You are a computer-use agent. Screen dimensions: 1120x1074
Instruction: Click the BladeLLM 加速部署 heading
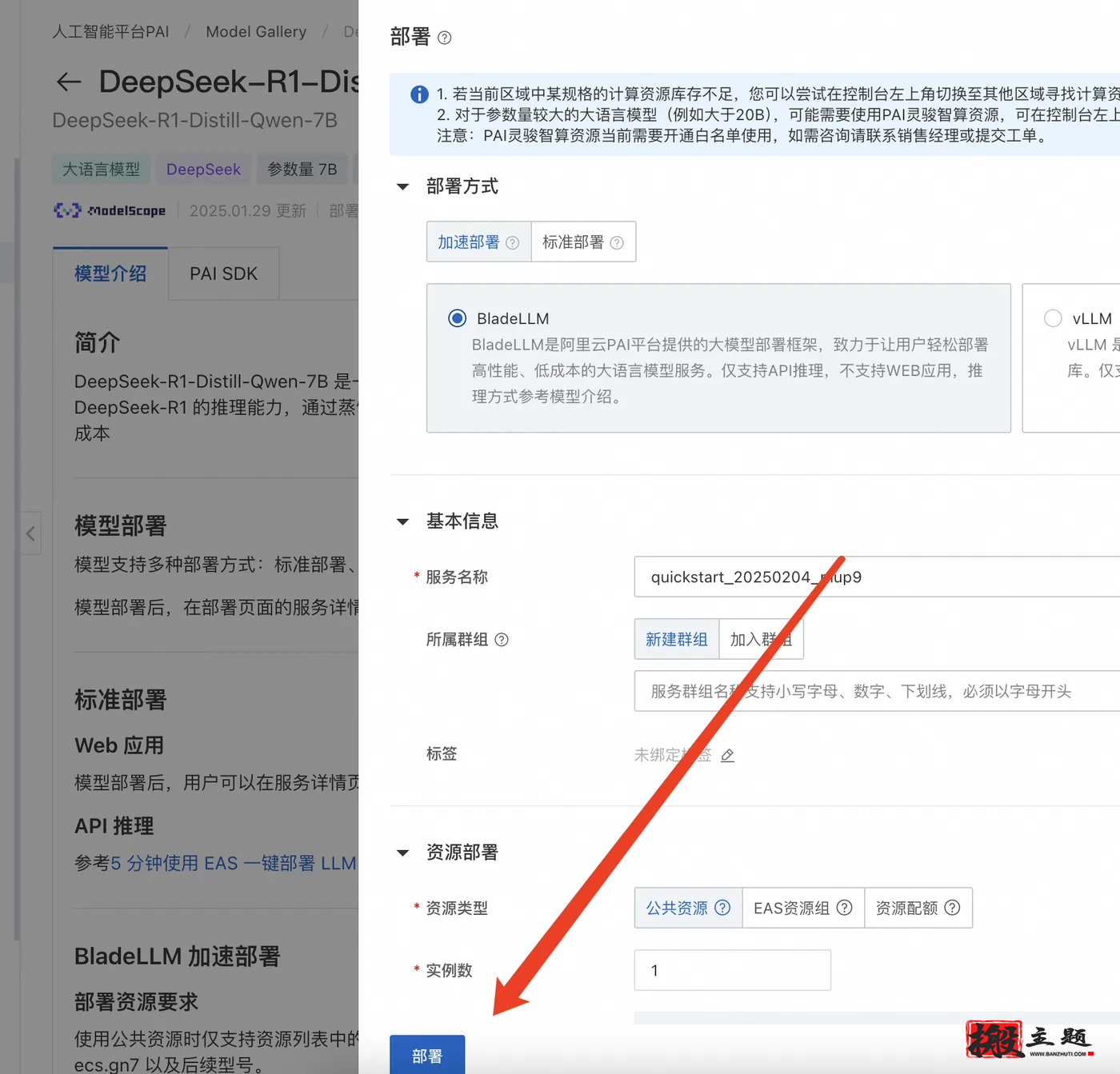point(178,956)
